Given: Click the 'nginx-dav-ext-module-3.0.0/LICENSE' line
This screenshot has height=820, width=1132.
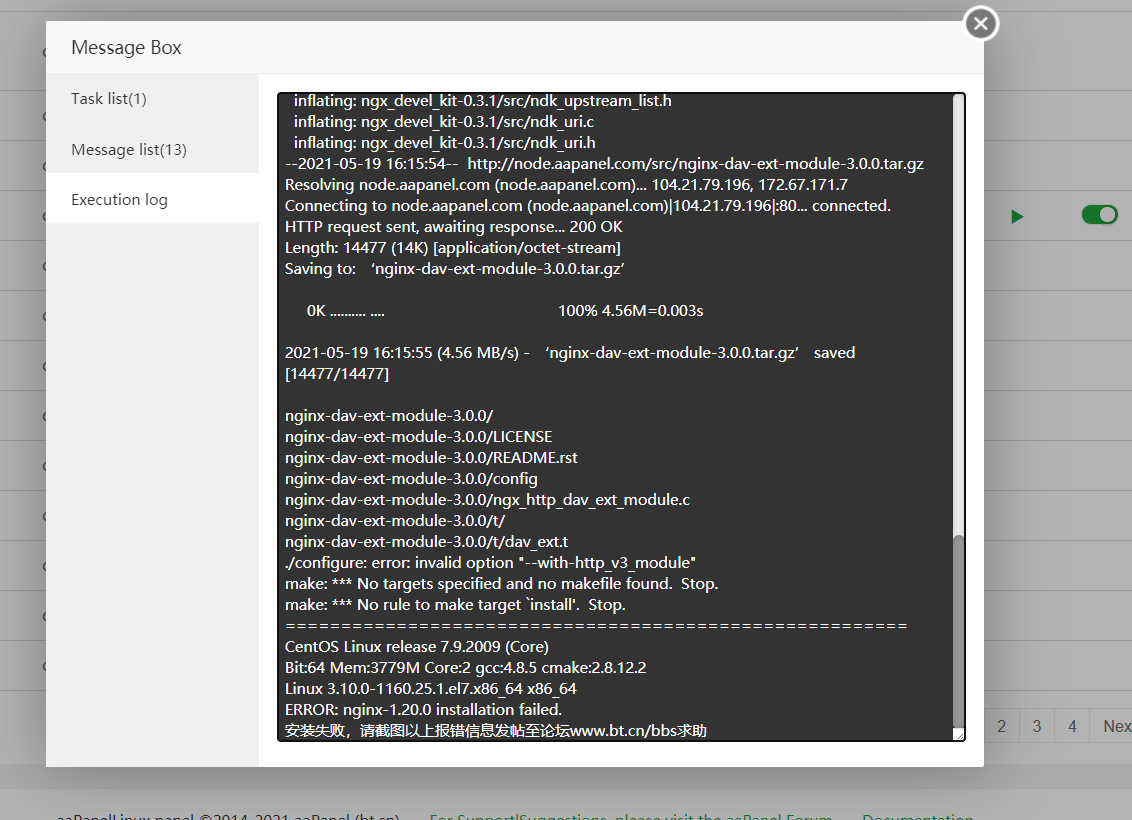Looking at the screenshot, I should (x=418, y=437).
